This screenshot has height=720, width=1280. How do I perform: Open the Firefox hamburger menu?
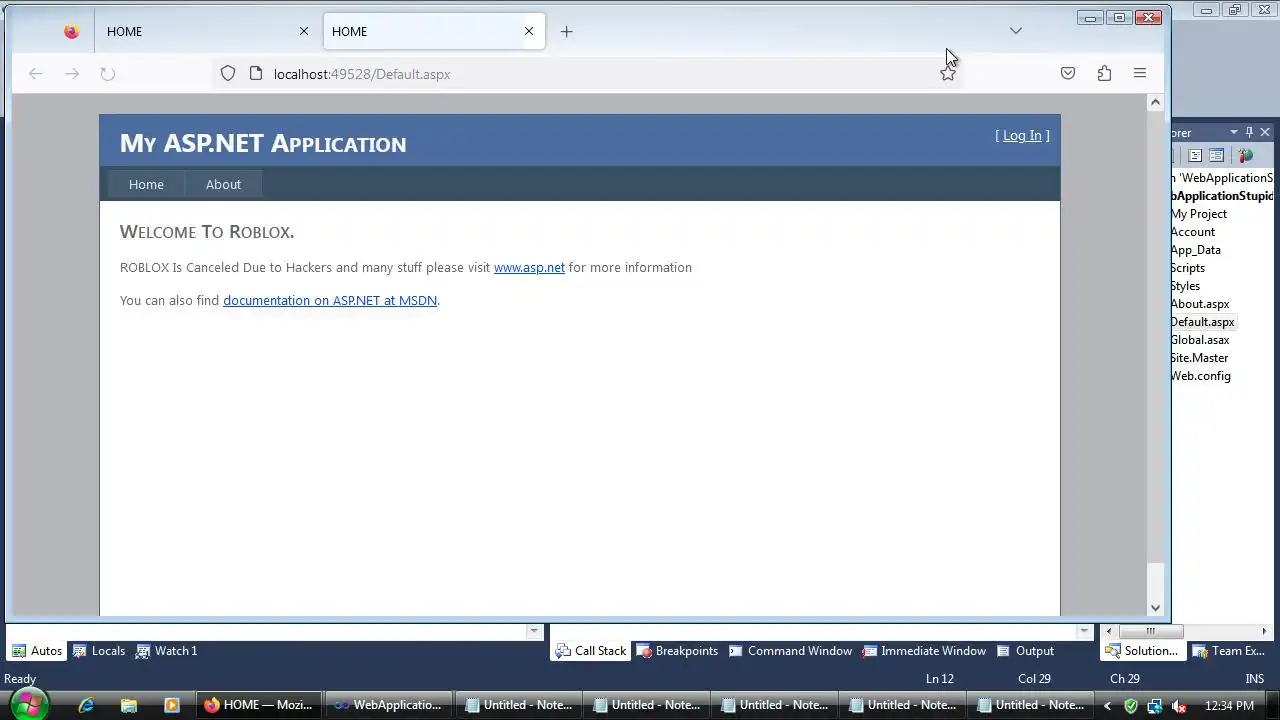coord(1140,73)
